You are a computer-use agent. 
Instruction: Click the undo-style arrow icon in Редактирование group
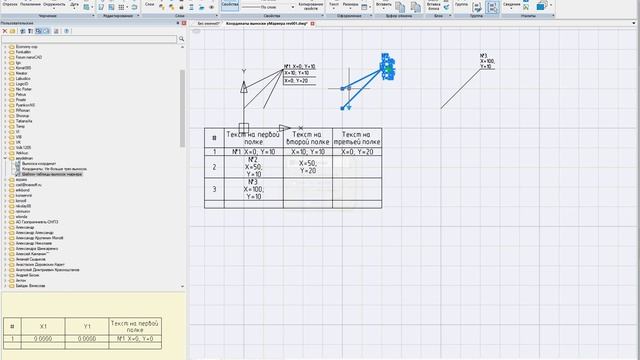[x=134, y=7]
